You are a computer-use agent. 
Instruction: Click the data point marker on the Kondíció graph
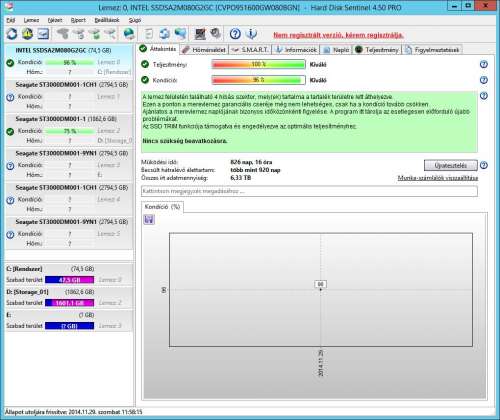point(321,289)
